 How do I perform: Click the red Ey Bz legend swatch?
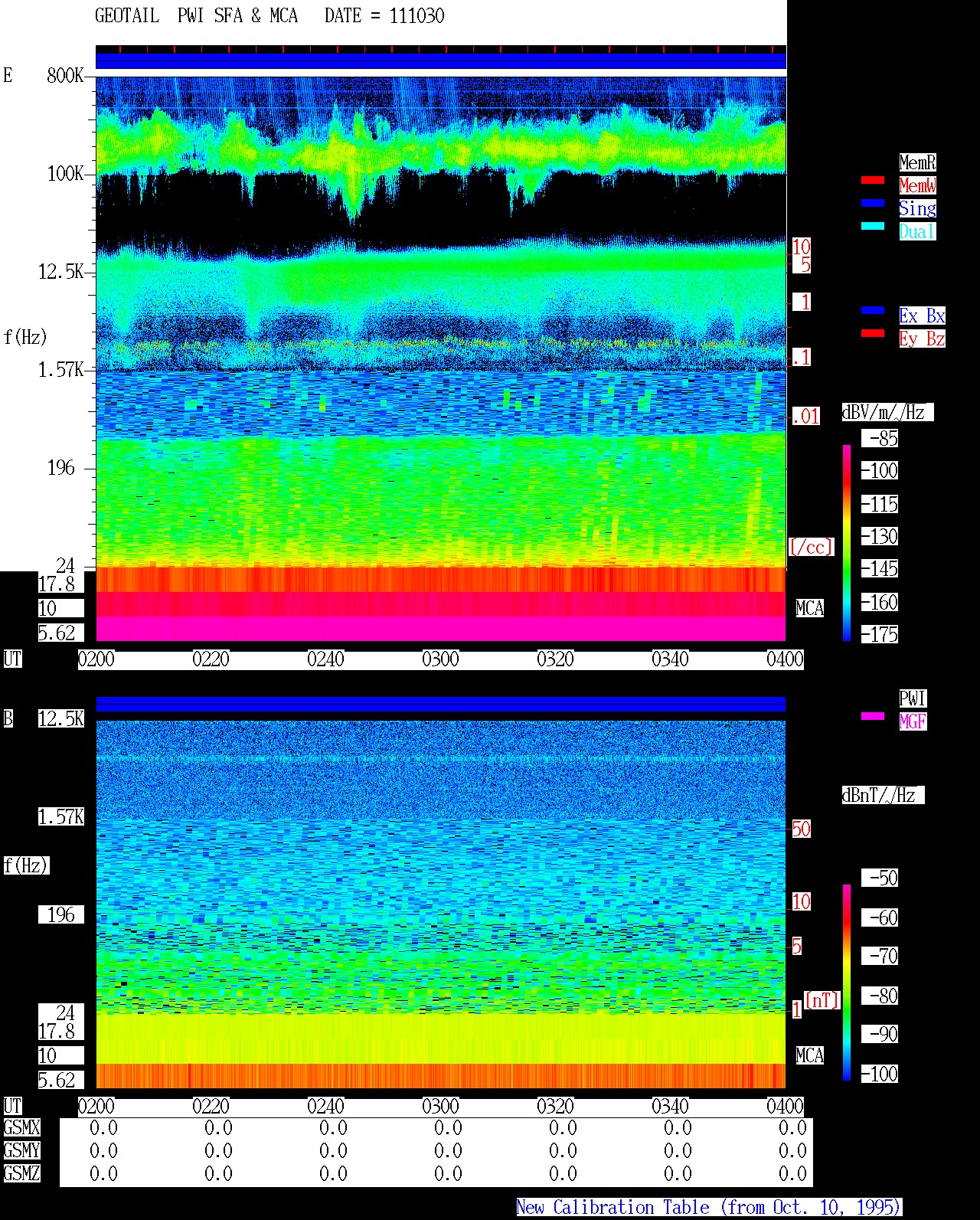(x=872, y=333)
